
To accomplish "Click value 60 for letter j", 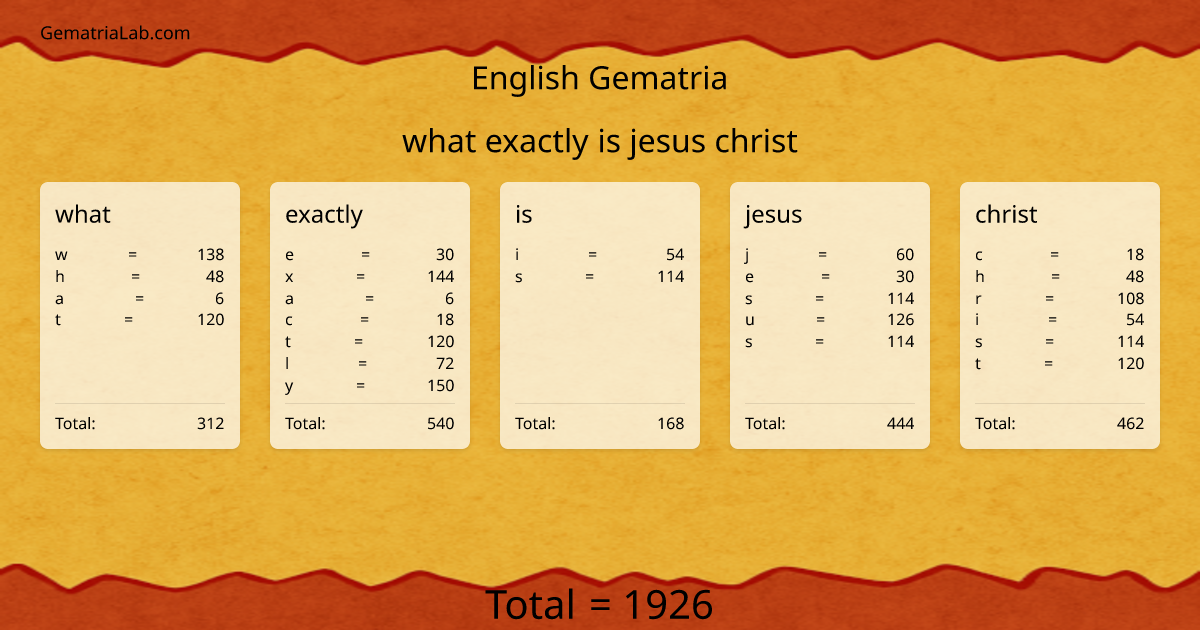I will 905,254.
